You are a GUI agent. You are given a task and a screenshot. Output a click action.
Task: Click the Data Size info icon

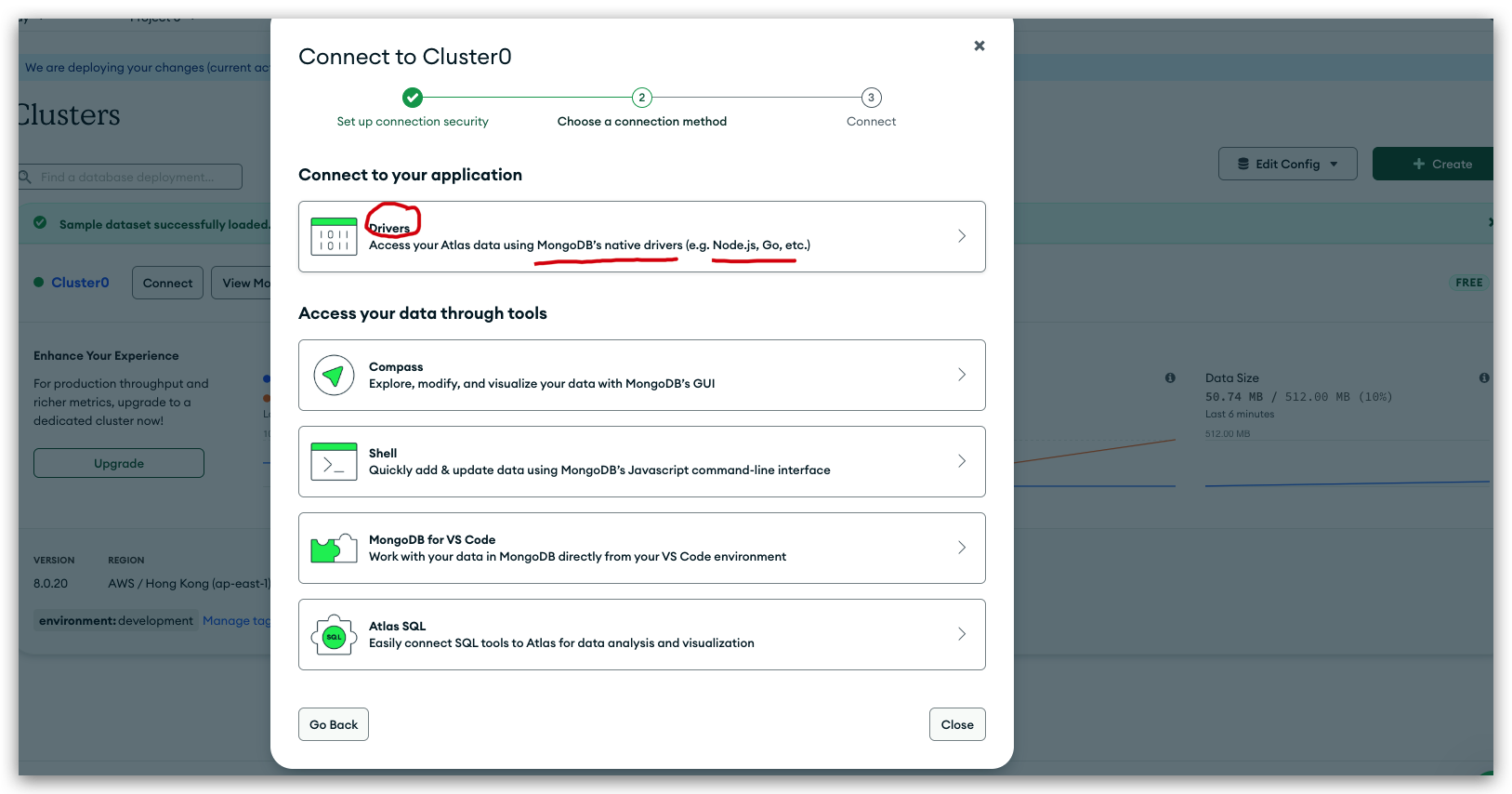click(x=1484, y=377)
